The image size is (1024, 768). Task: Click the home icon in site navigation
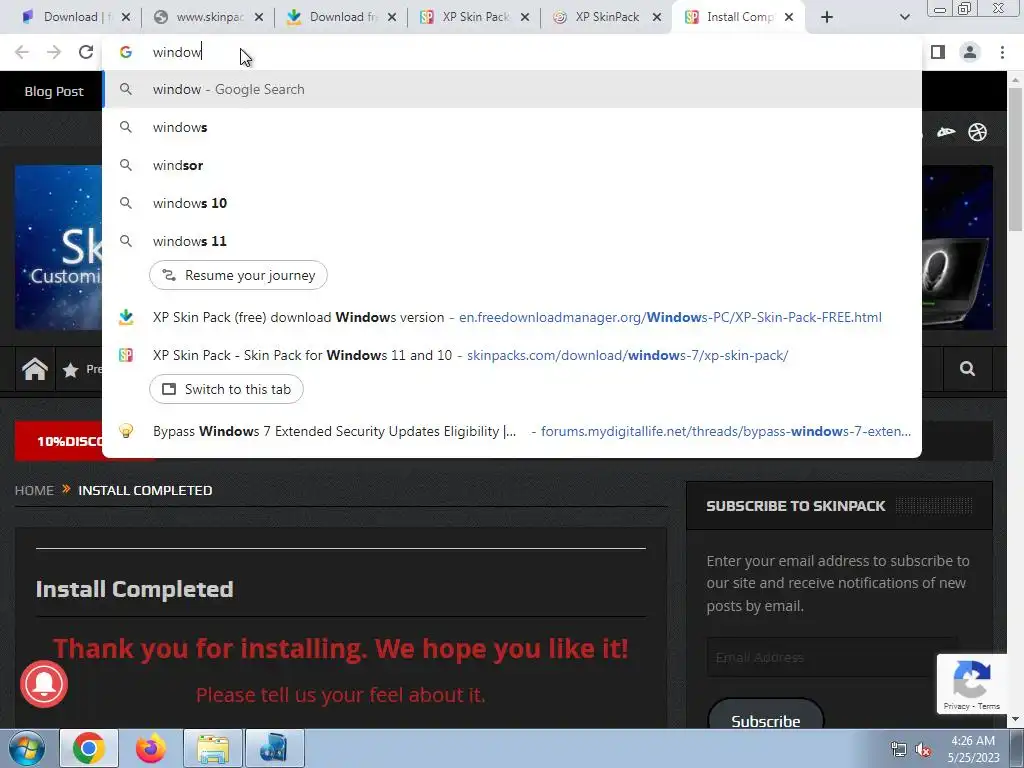(35, 370)
